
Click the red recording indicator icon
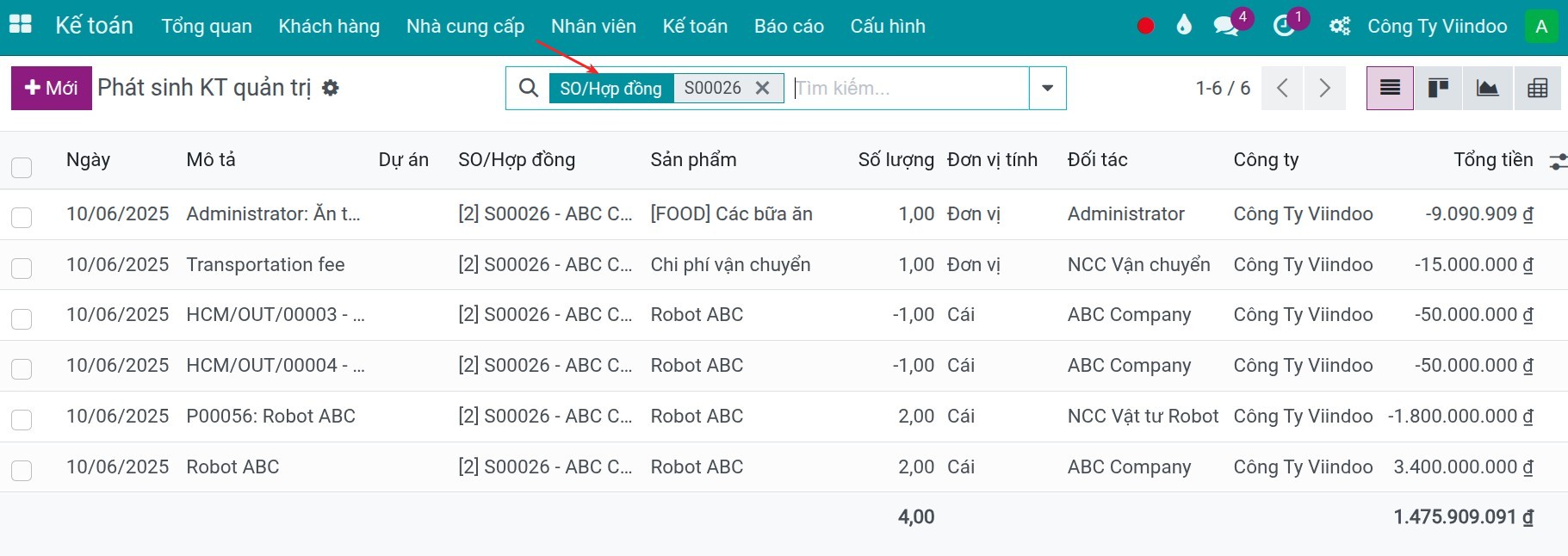point(1145,26)
